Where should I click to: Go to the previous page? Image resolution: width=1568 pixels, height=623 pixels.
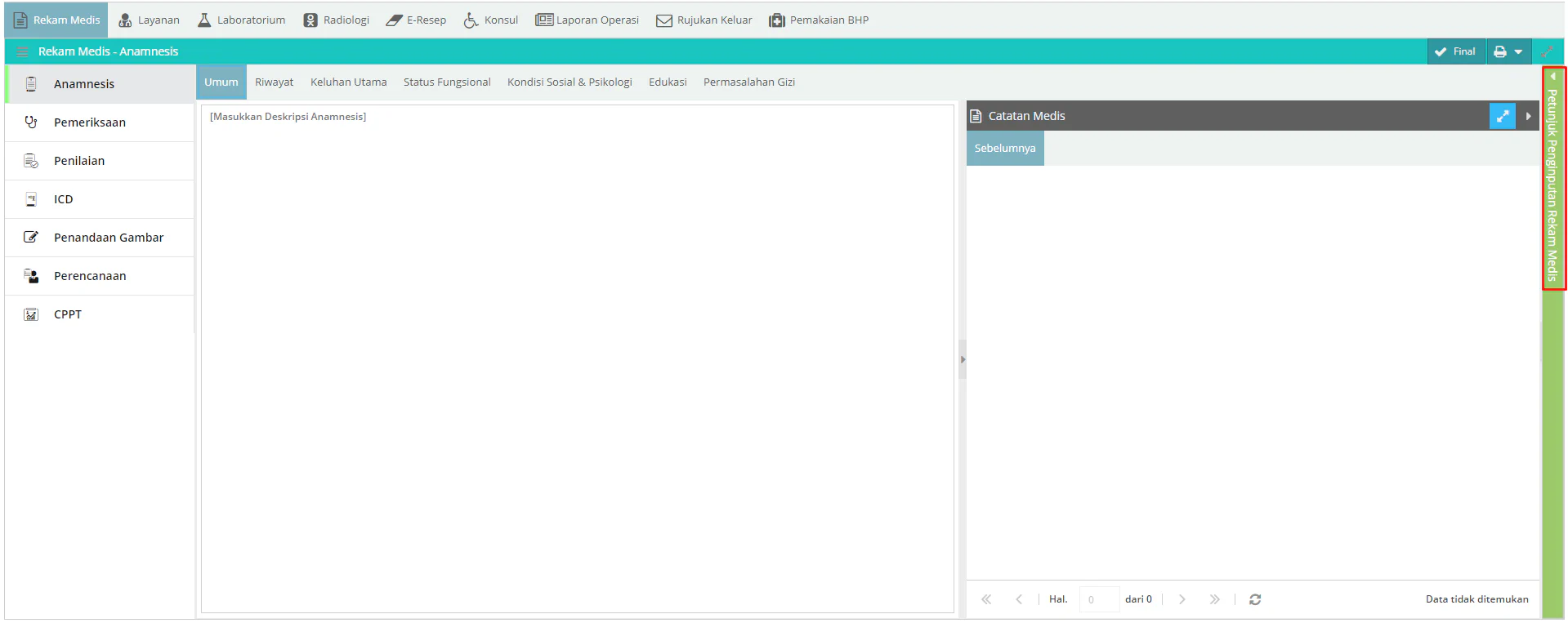[1019, 599]
